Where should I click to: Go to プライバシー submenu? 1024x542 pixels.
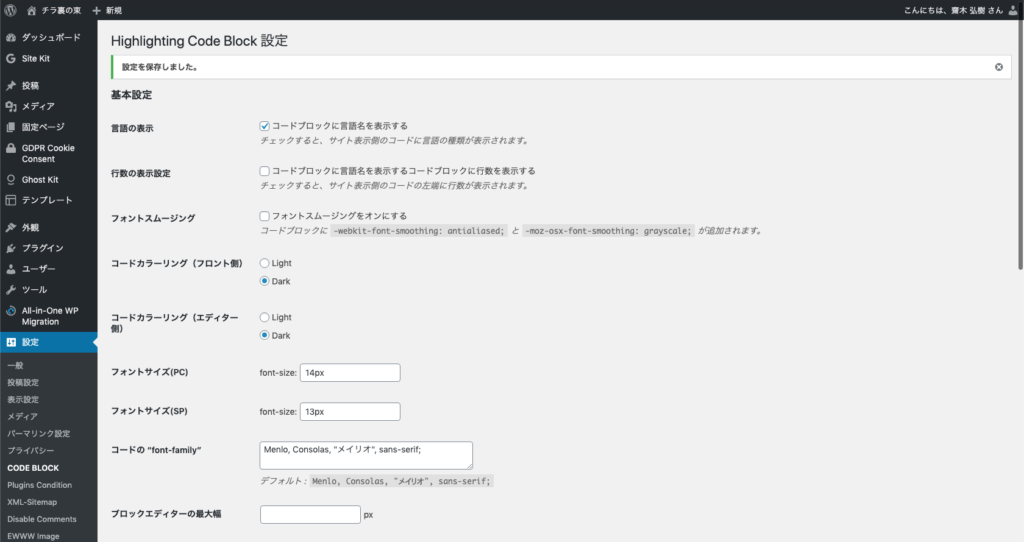(31, 451)
